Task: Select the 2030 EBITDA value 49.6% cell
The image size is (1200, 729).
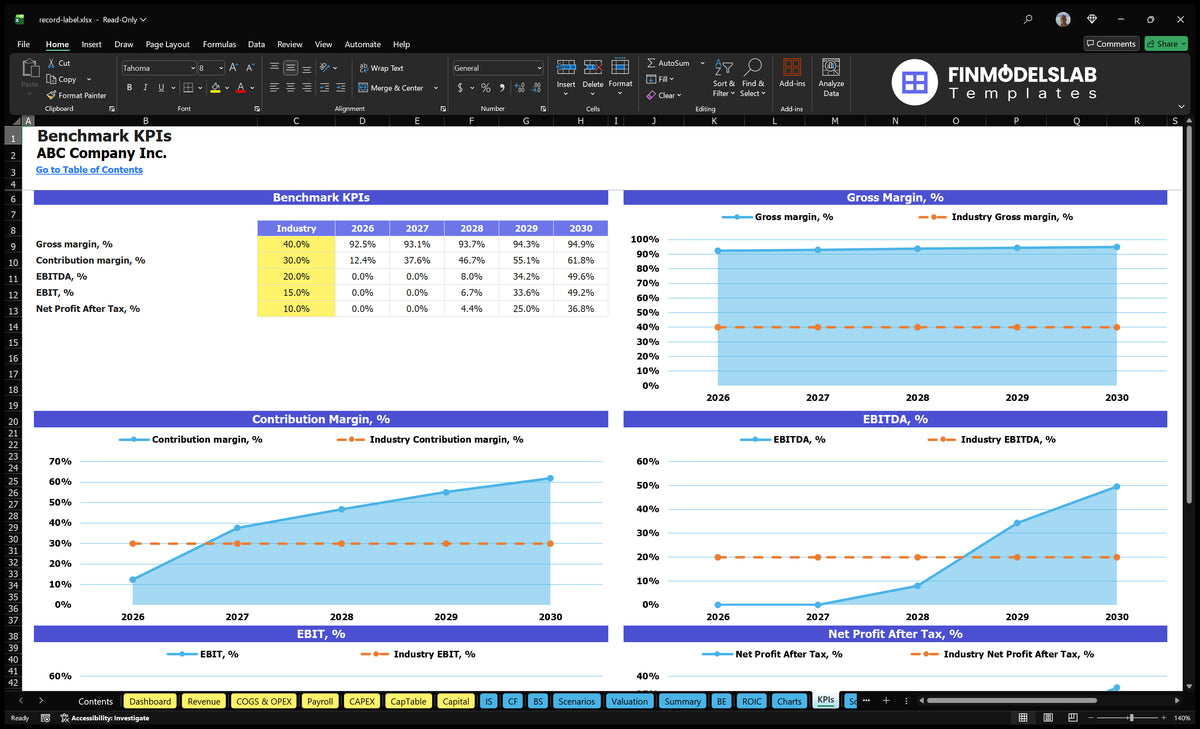Action: pyautogui.click(x=580, y=276)
